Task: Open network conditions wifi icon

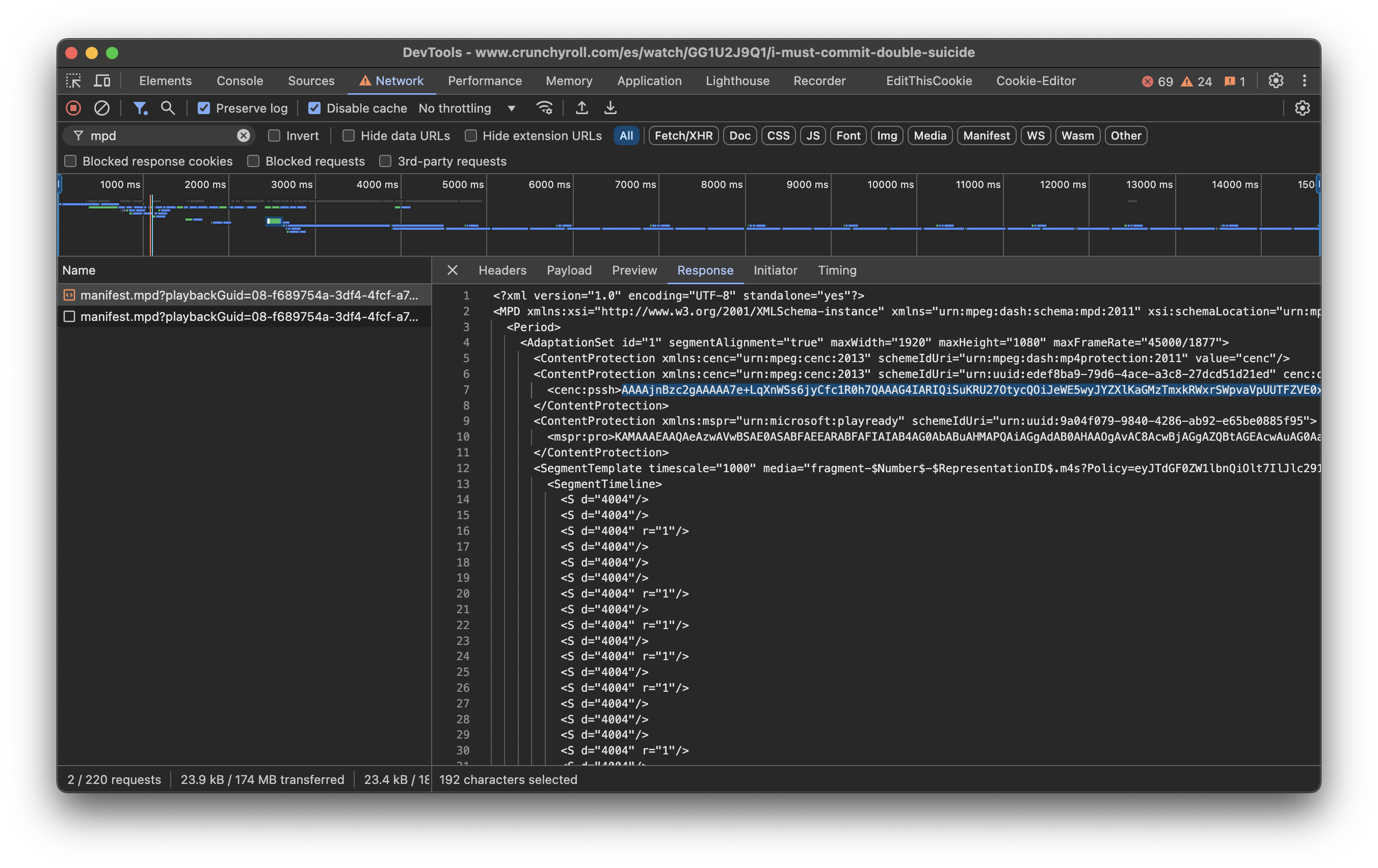Action: pos(544,108)
